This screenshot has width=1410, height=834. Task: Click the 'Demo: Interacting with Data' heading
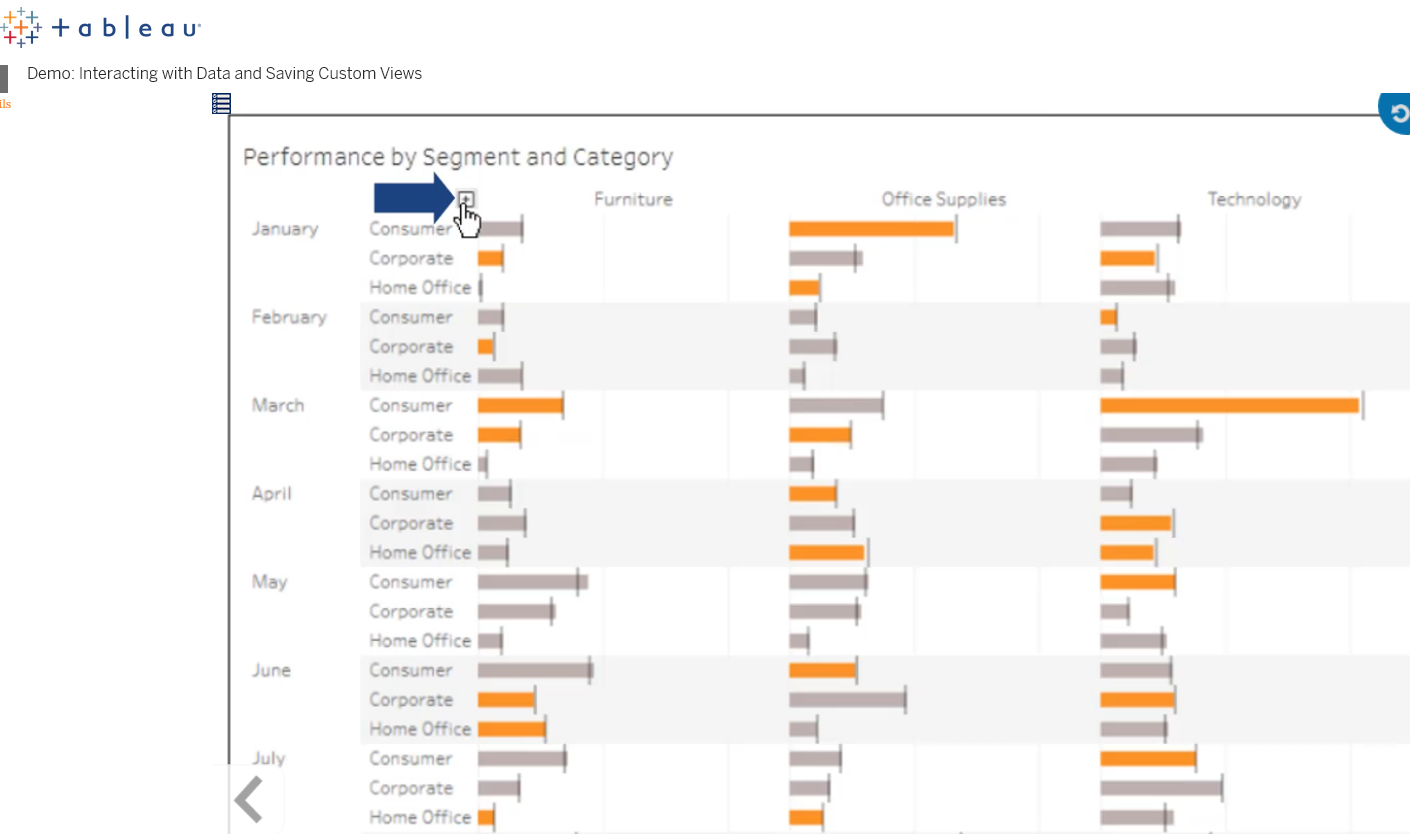[224, 73]
